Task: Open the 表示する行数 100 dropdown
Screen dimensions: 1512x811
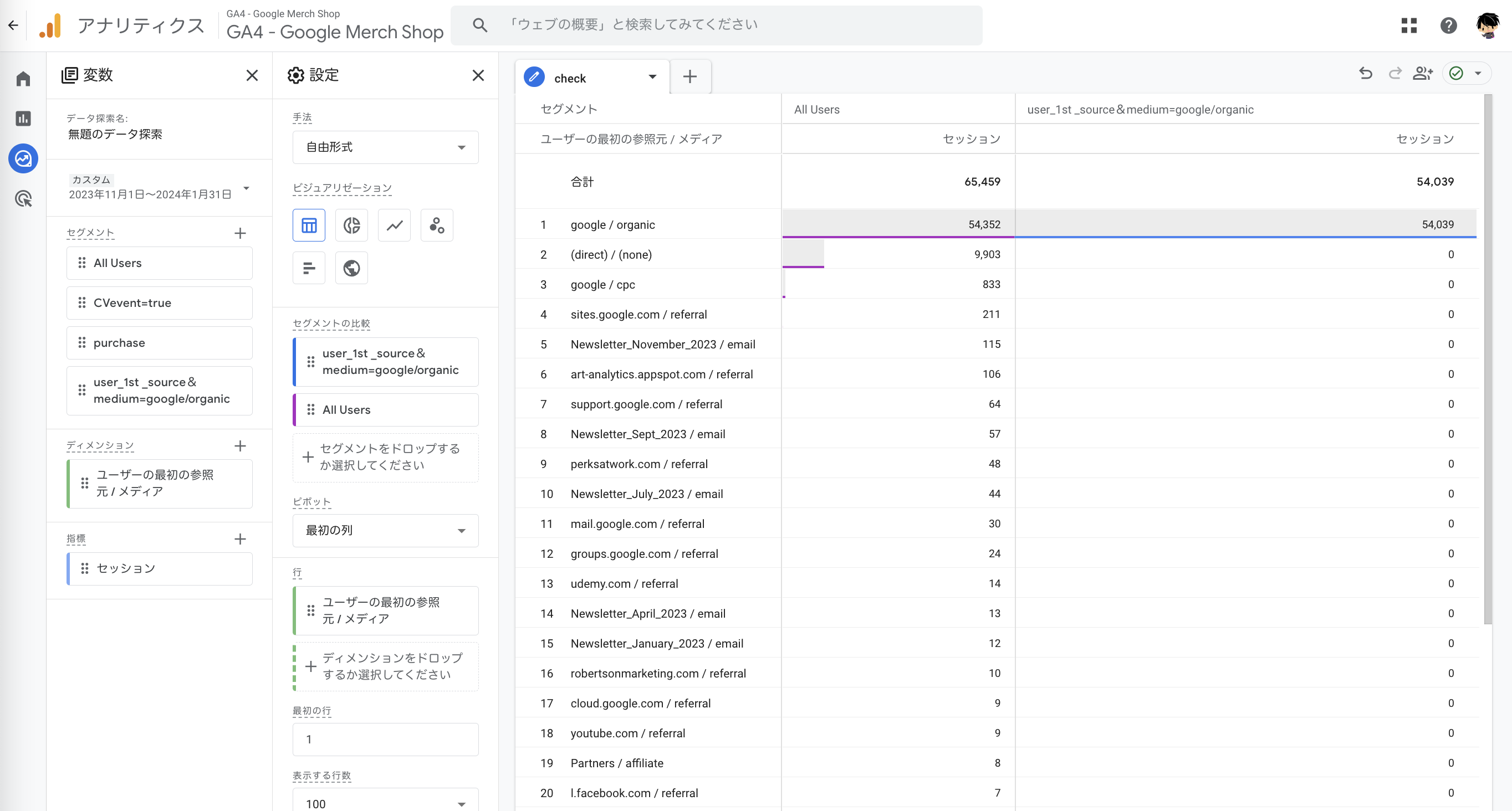Action: point(386,800)
